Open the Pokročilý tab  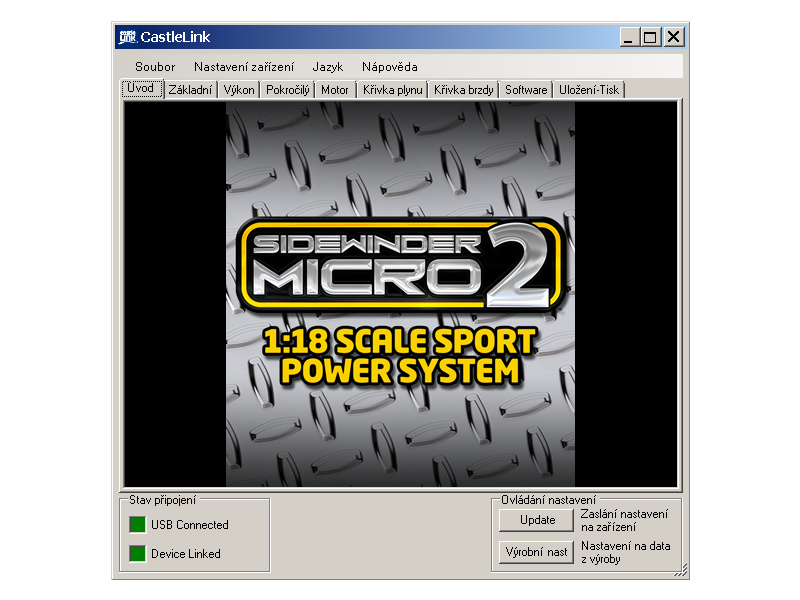point(288,90)
